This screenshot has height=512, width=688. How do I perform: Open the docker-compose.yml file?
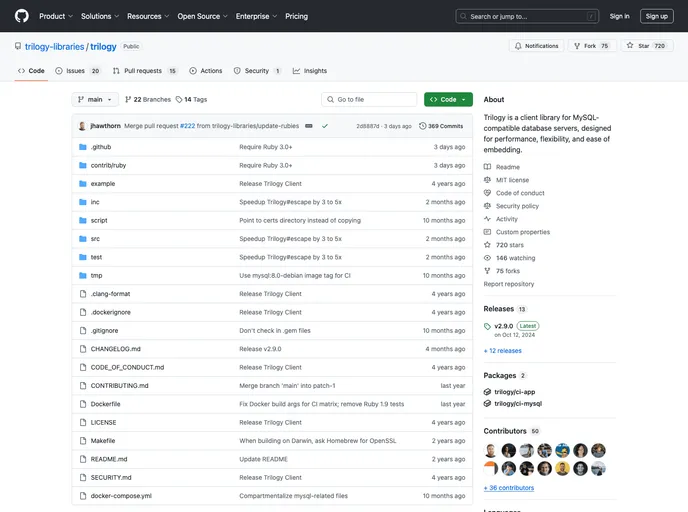coord(121,496)
